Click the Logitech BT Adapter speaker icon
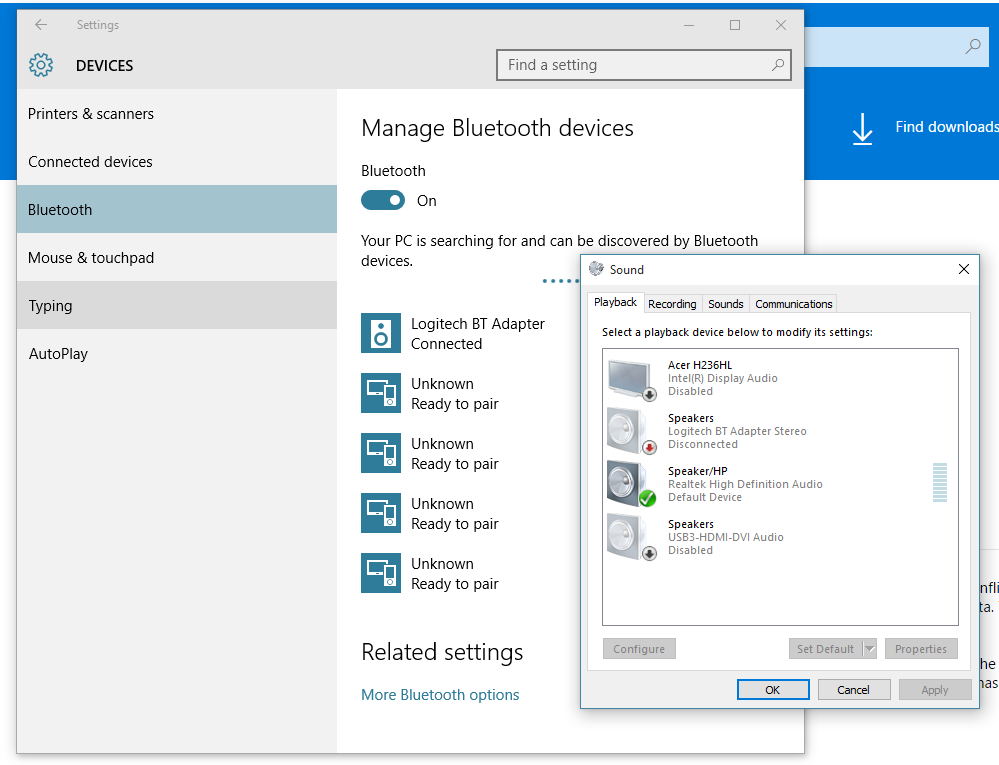This screenshot has height=765, width=999. tap(381, 332)
